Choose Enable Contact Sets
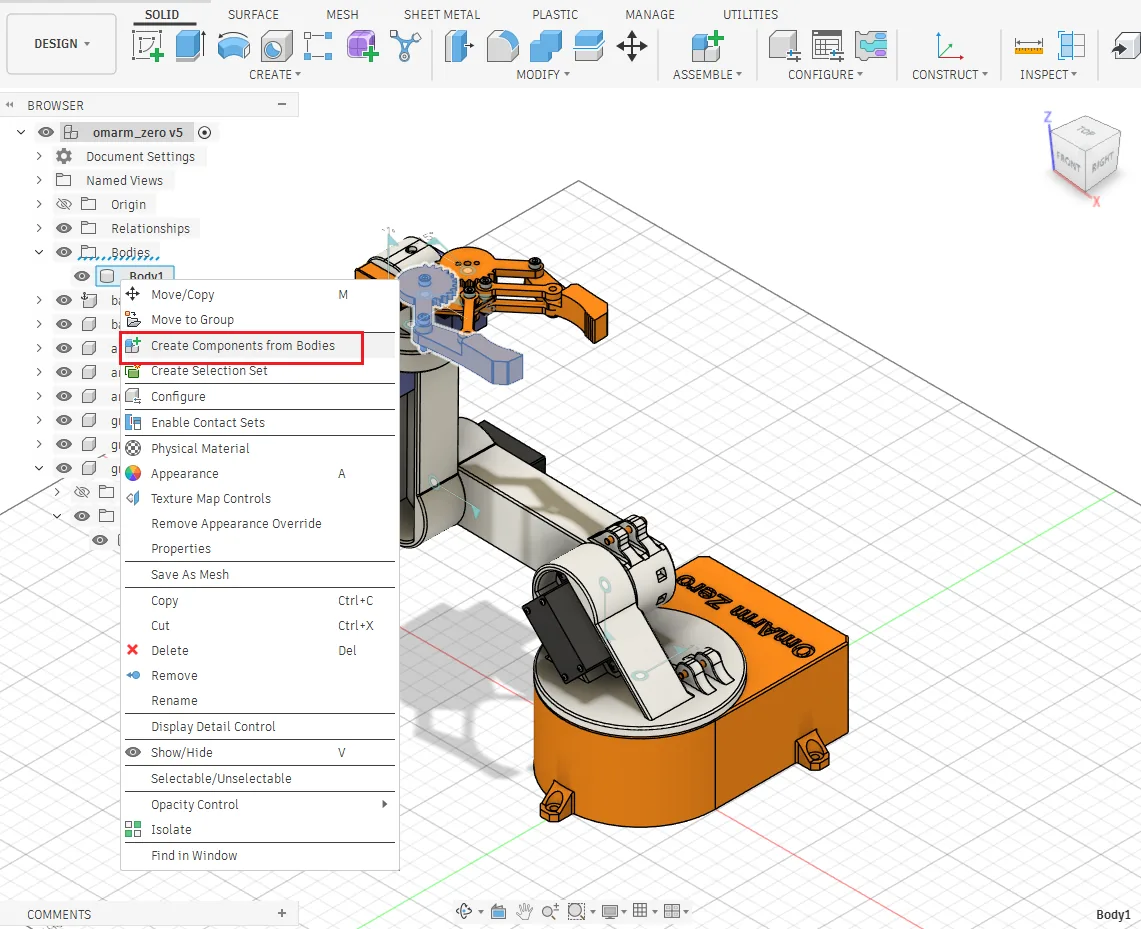The image size is (1141, 929). click(x=260, y=423)
